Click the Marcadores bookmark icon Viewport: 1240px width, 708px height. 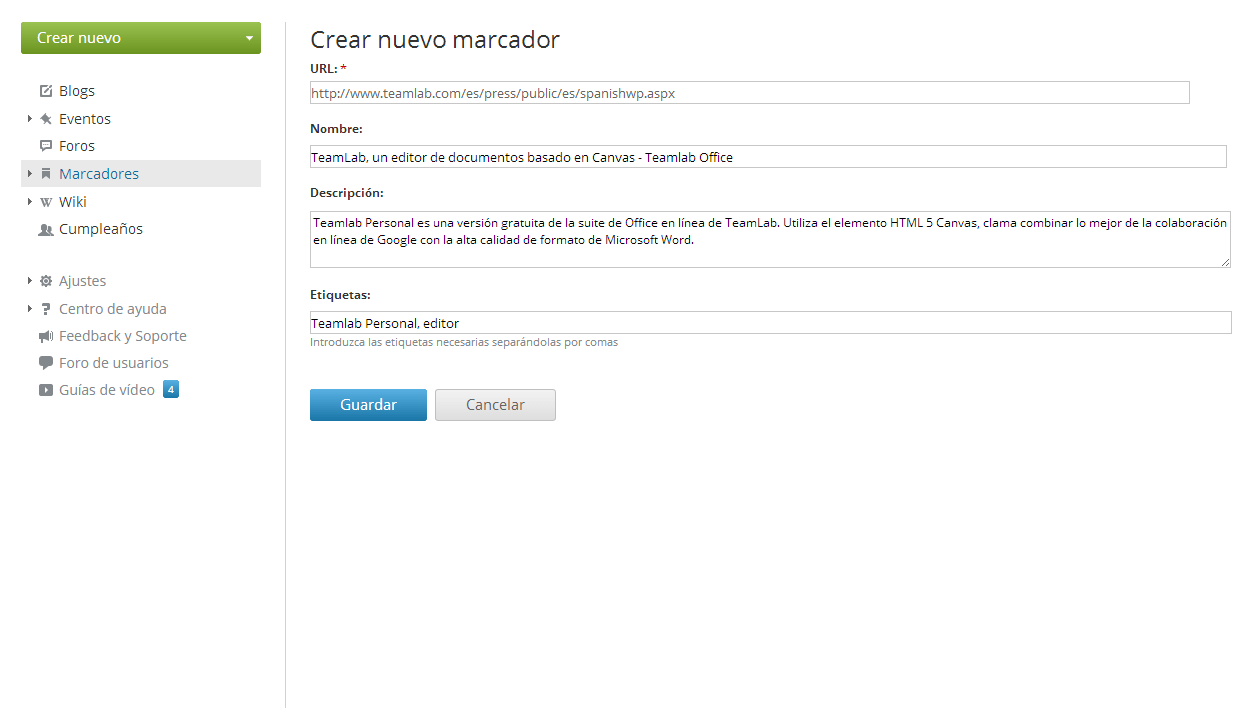point(46,174)
